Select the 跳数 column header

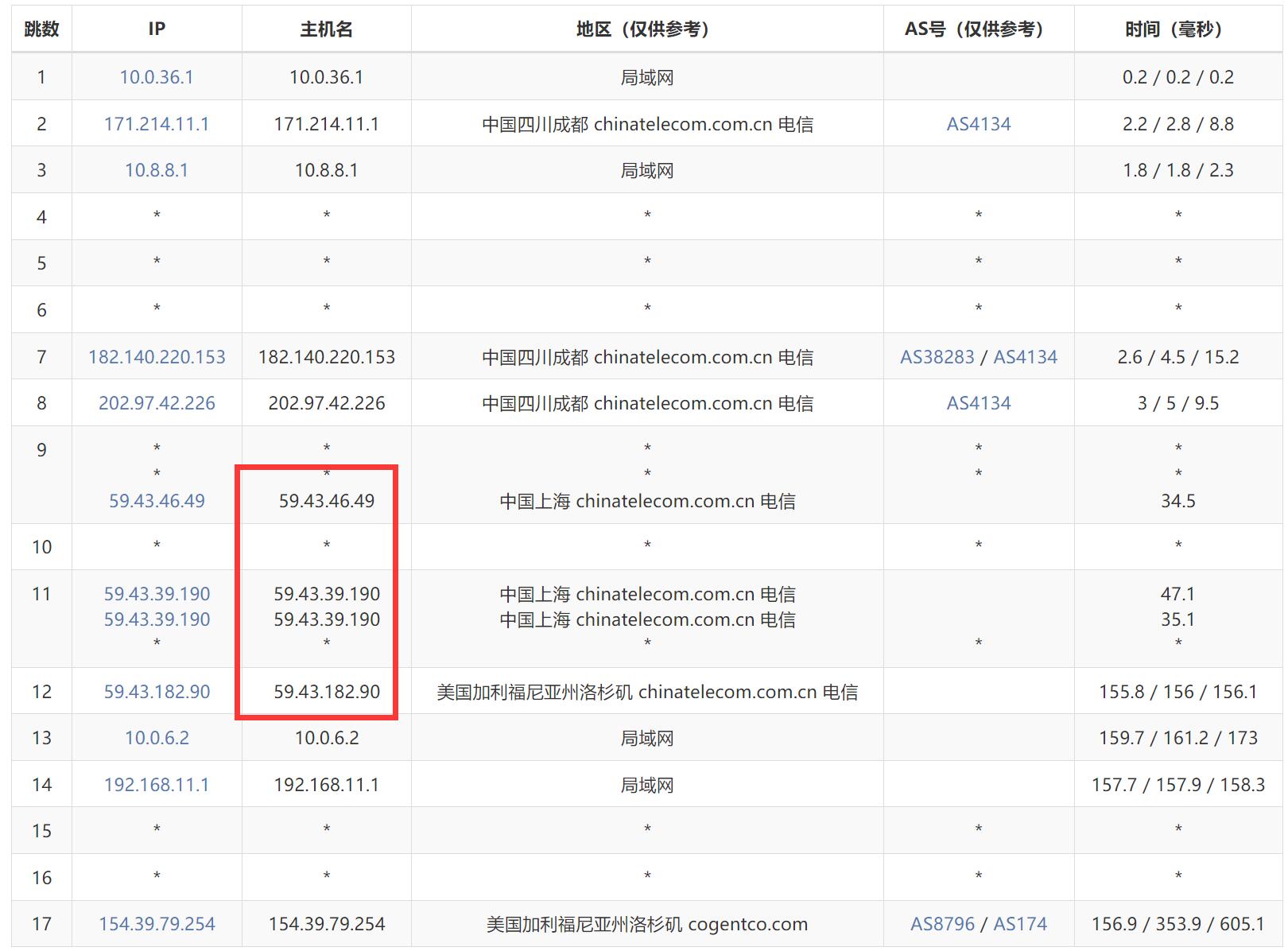tap(41, 29)
